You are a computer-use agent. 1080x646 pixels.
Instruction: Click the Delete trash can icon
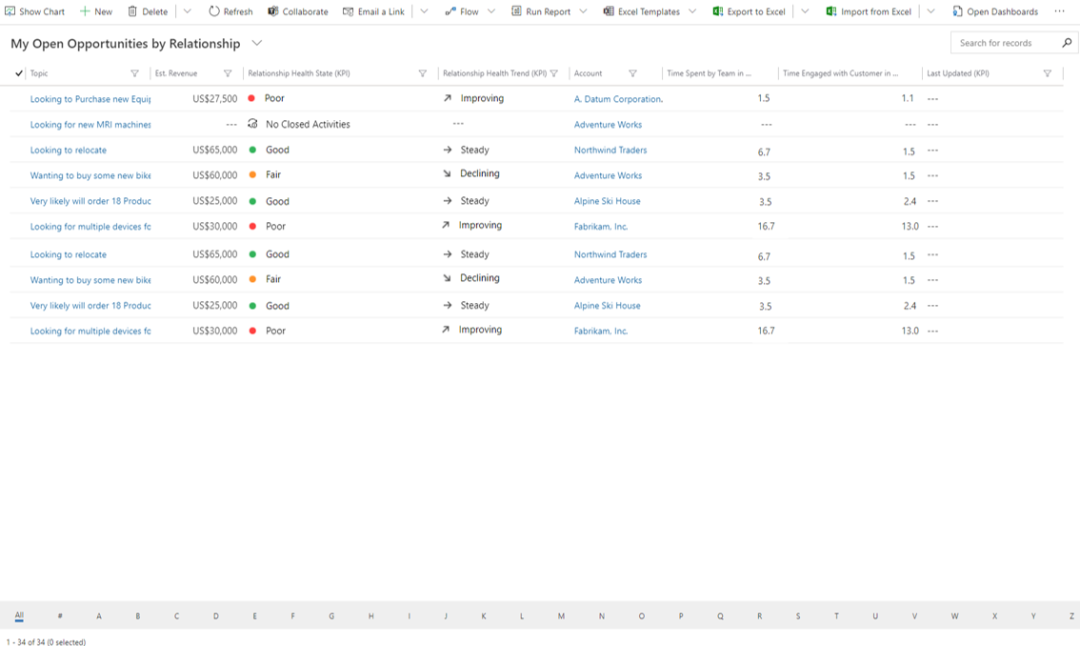[132, 12]
